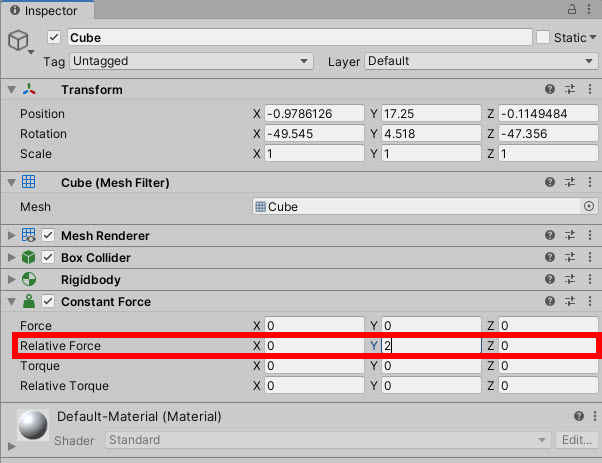Disable the Constant Force checkbox

click(x=48, y=301)
